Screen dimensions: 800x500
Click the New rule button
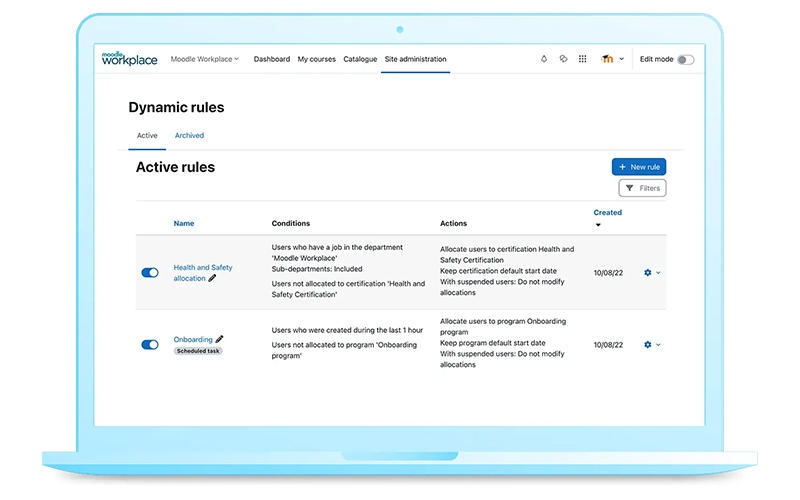(639, 167)
